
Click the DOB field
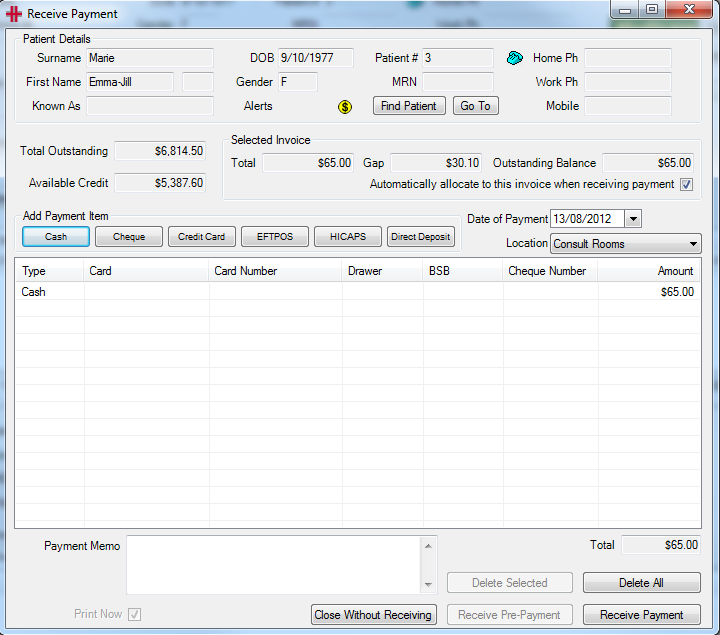coord(316,58)
